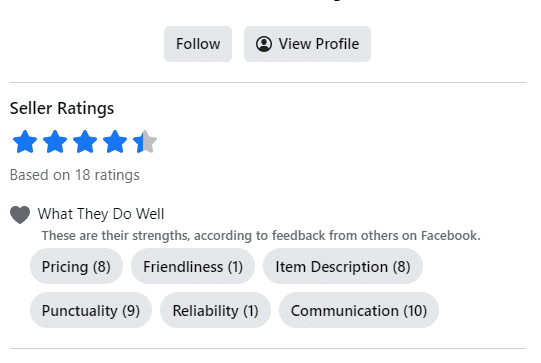
Task: Click the Follow button
Action: tap(198, 44)
